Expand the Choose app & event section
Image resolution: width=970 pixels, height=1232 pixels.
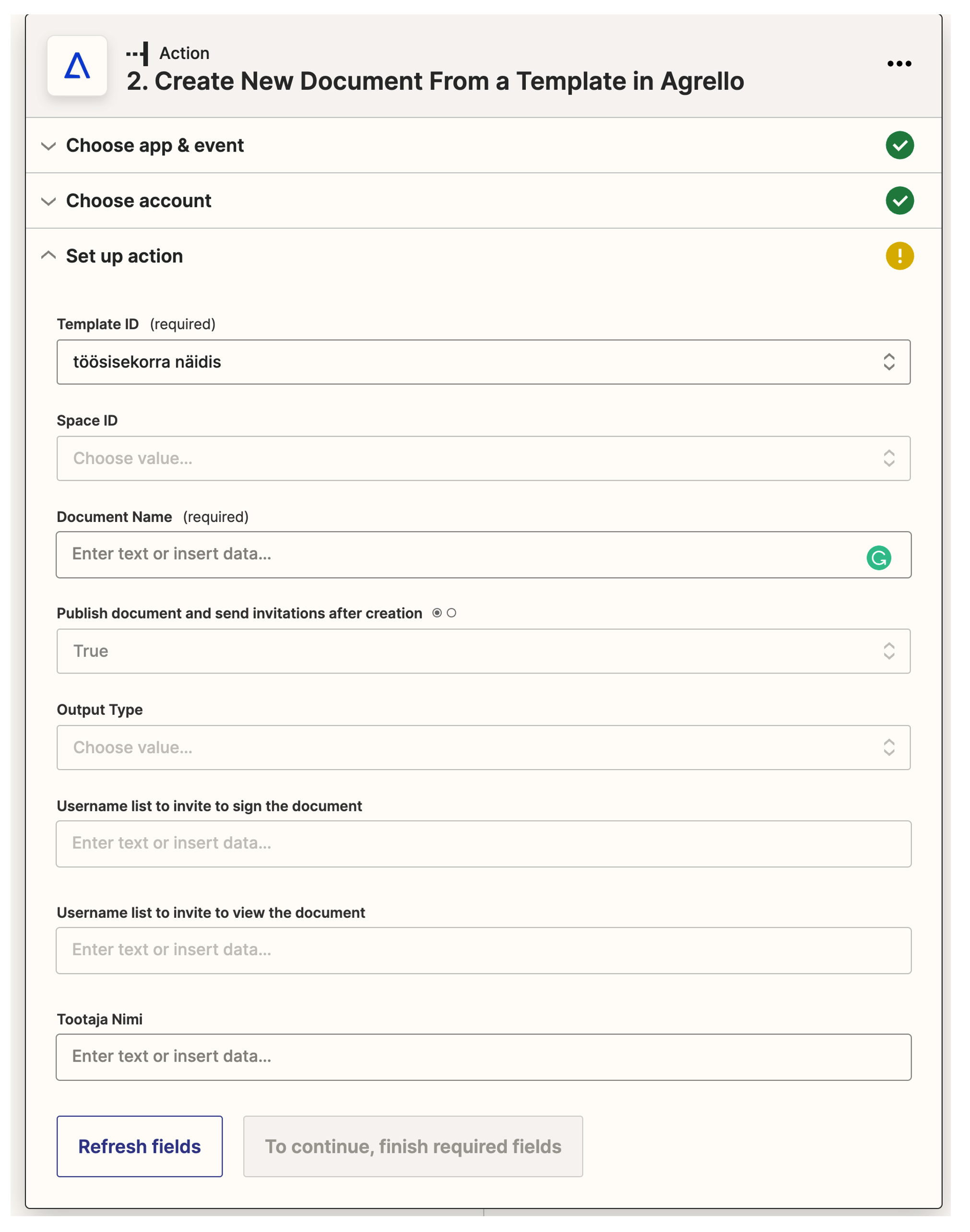[48, 145]
